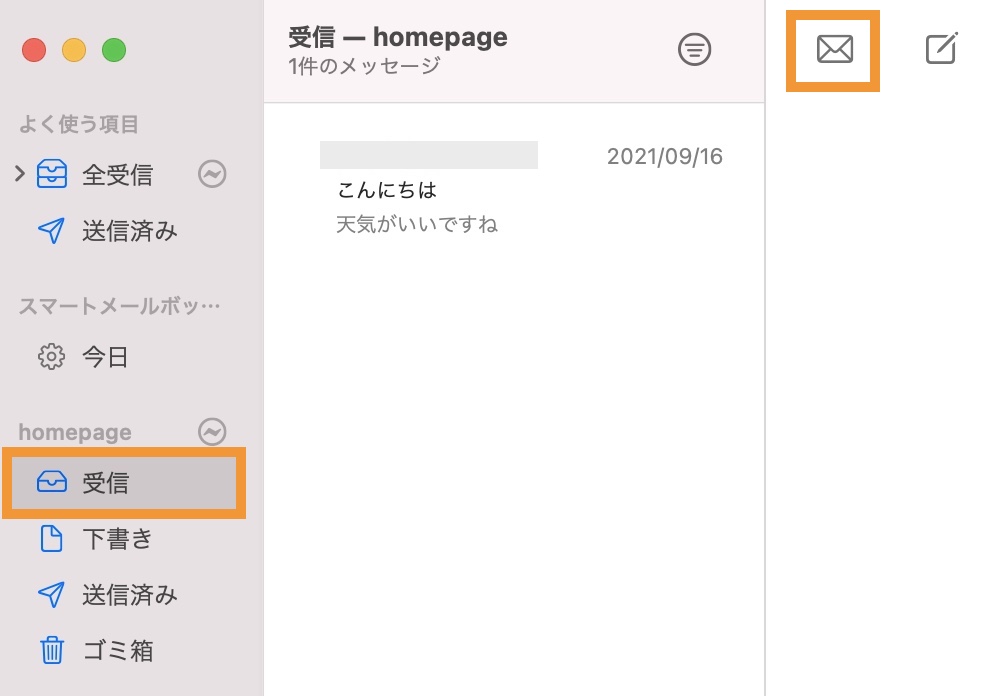Open 送信済み under favorites
996x696 pixels.
129,231
